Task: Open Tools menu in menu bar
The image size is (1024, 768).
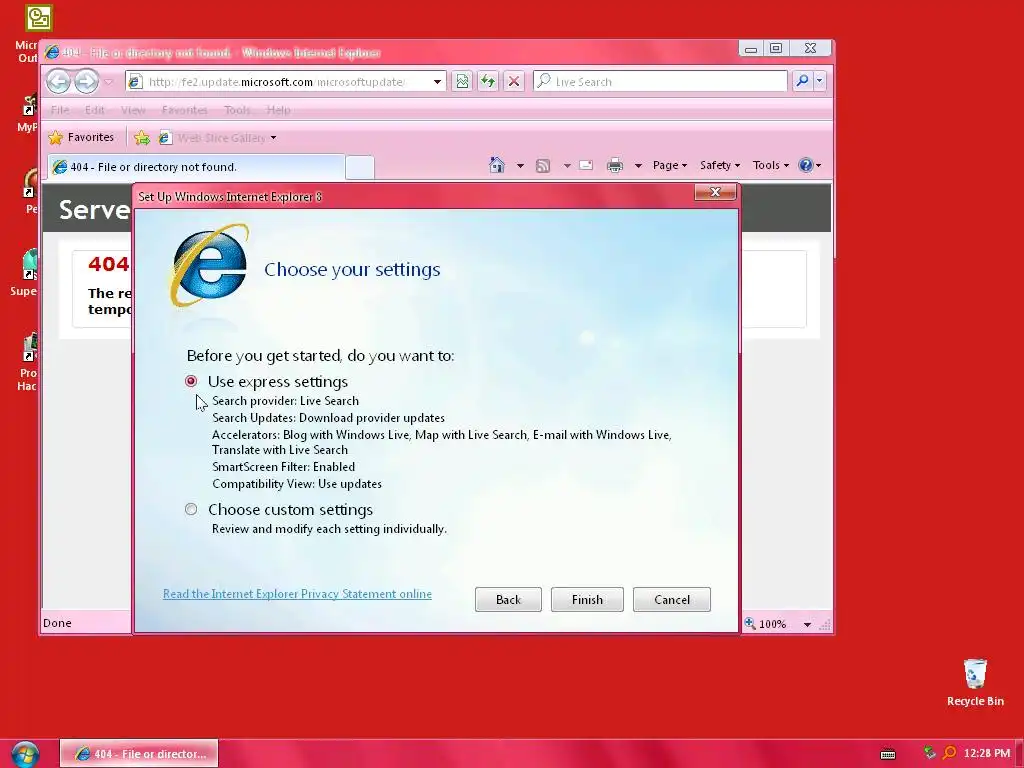Action: 237,110
